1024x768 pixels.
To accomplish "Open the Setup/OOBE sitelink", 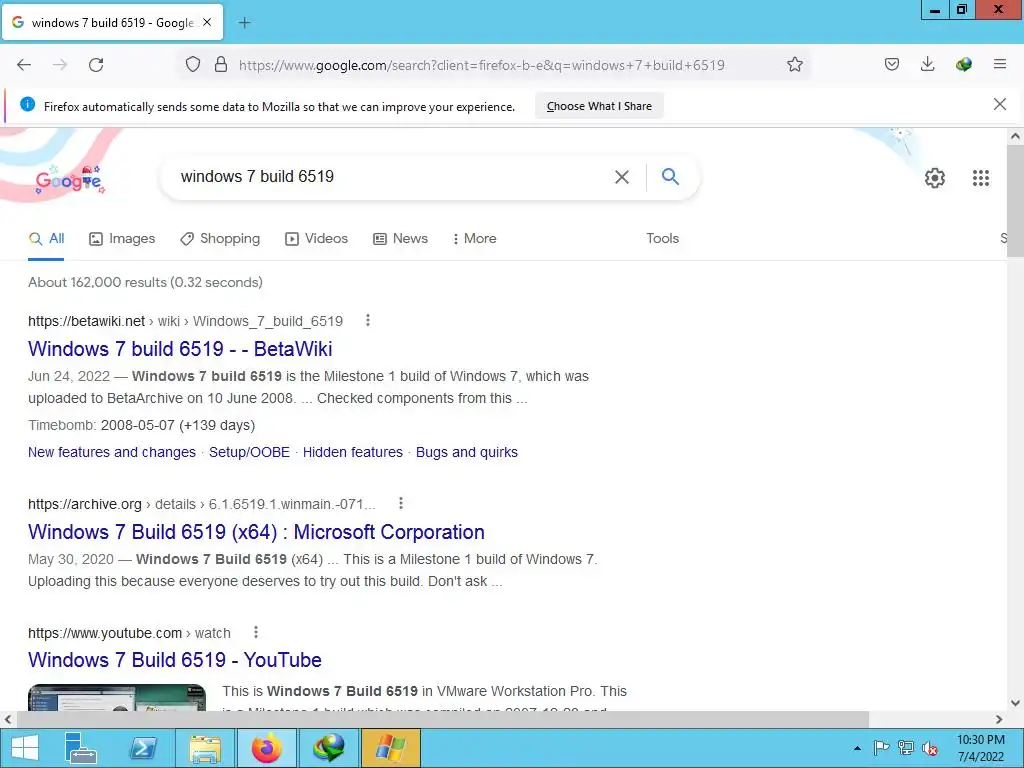I will point(249,452).
